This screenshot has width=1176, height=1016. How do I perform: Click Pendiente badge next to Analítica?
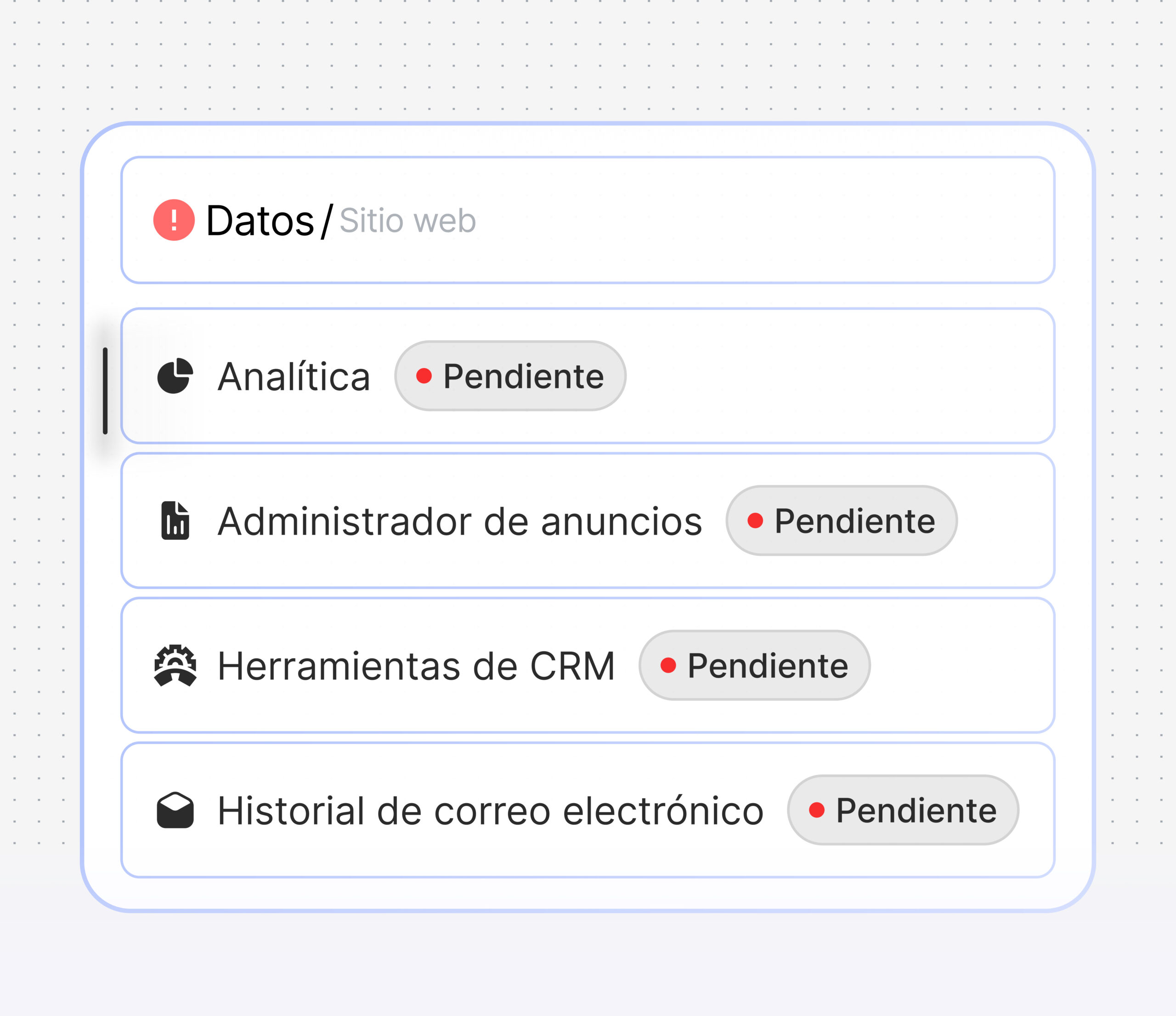[x=510, y=376]
